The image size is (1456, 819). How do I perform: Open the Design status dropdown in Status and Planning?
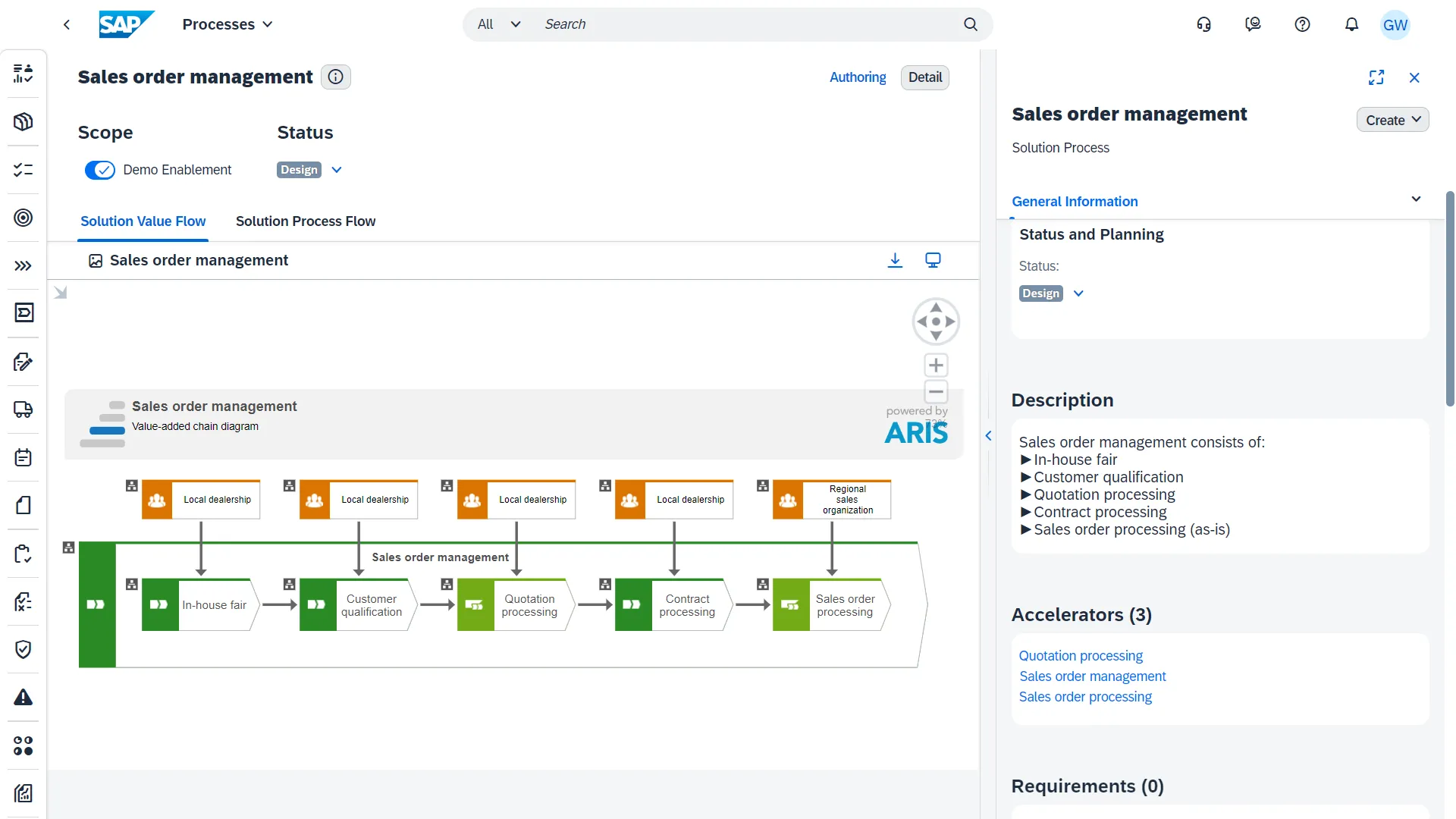coord(1078,293)
